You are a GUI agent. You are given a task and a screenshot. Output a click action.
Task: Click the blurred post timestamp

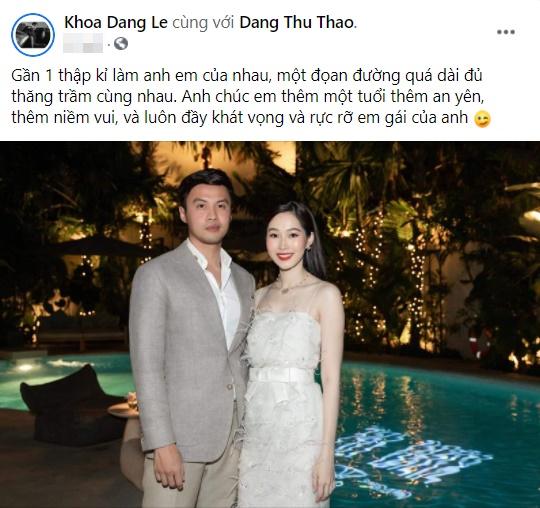pos(83,43)
